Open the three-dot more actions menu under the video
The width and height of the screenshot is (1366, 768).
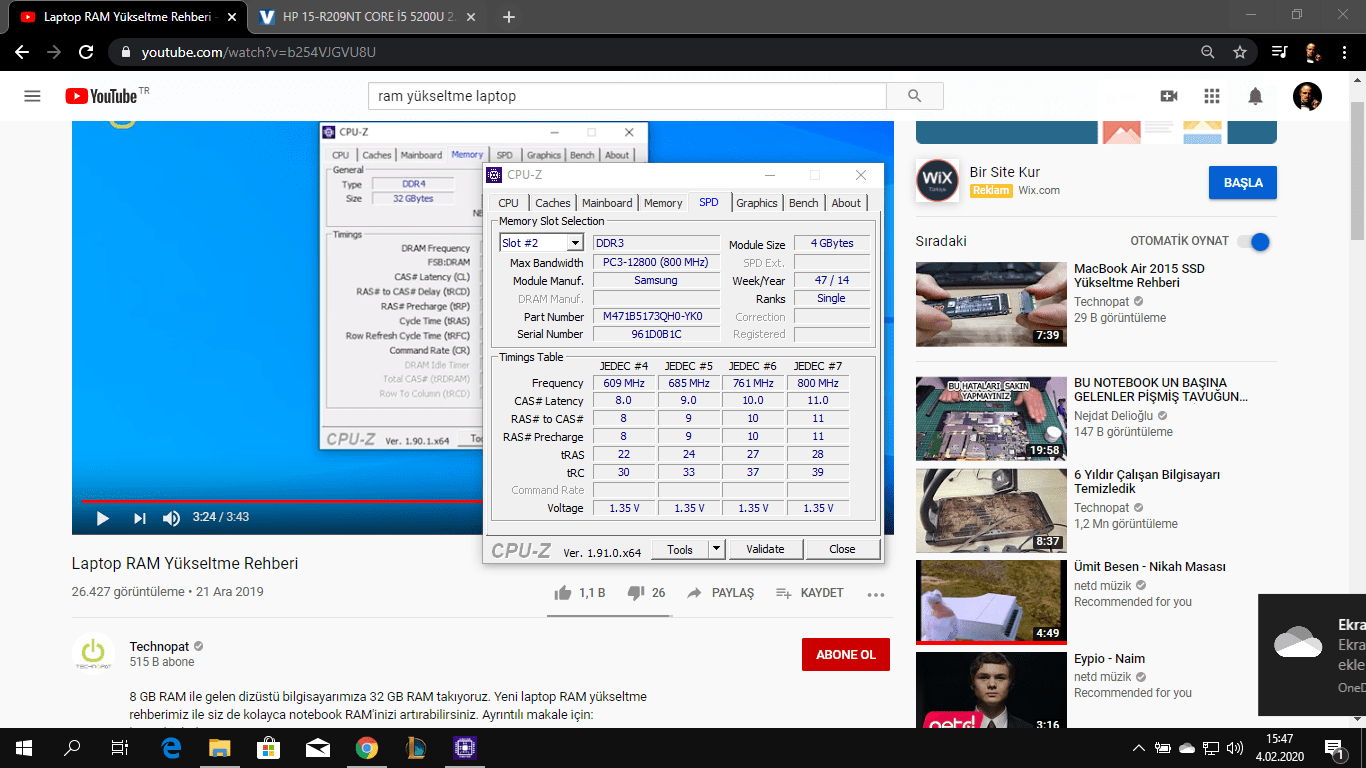[876, 594]
